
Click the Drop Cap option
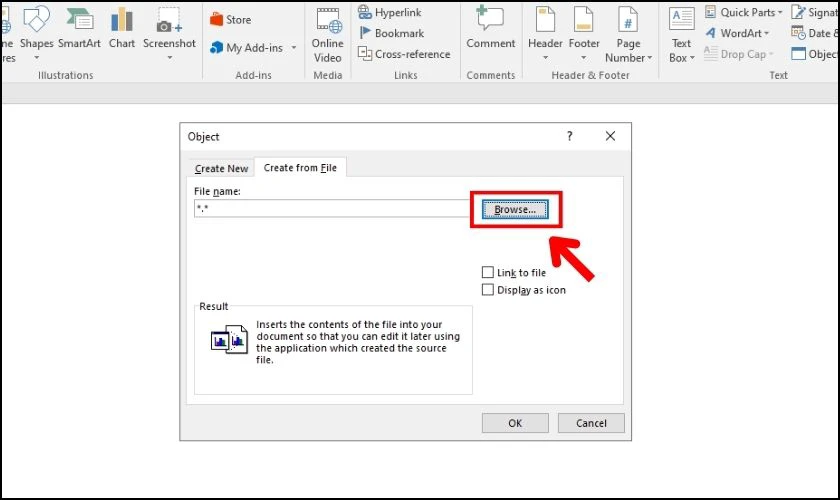click(x=739, y=54)
